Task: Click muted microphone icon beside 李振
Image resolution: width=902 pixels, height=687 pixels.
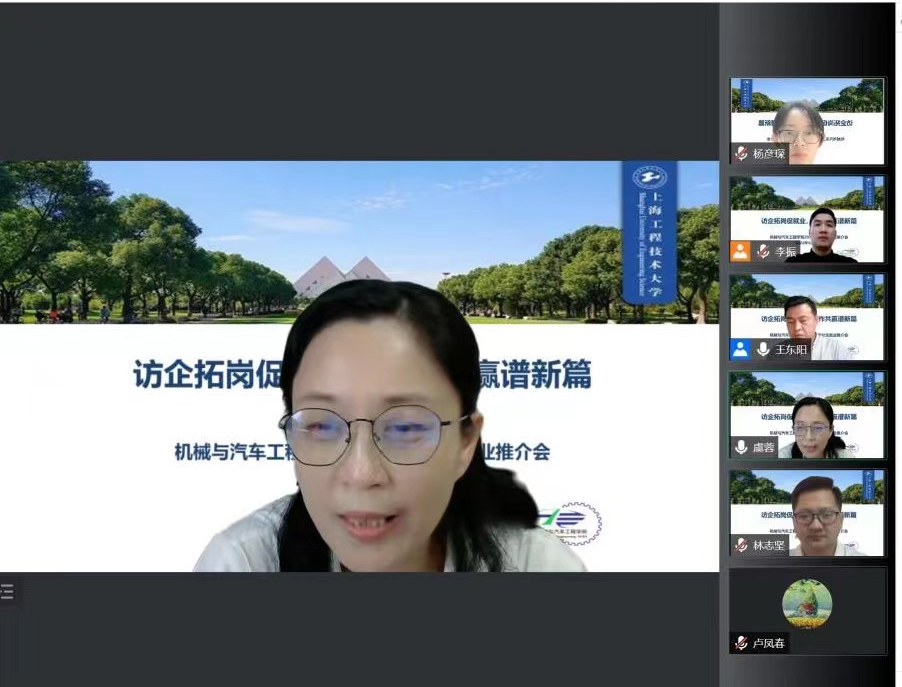Action: coord(764,251)
